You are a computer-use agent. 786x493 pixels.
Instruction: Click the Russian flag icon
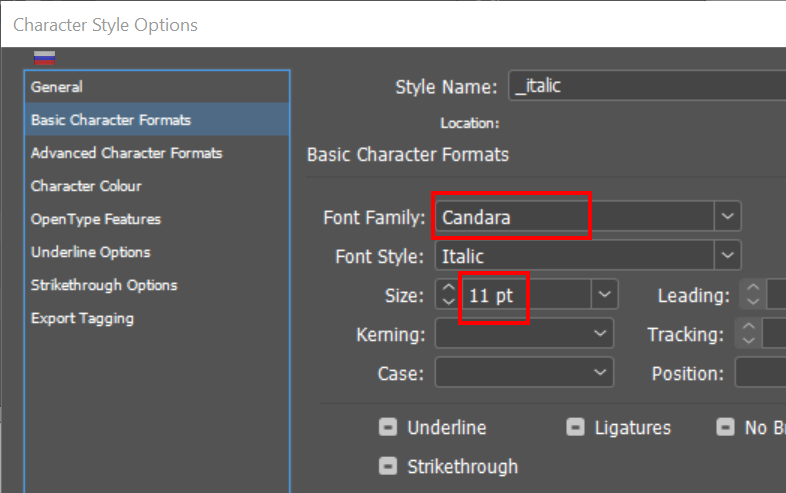(44, 58)
